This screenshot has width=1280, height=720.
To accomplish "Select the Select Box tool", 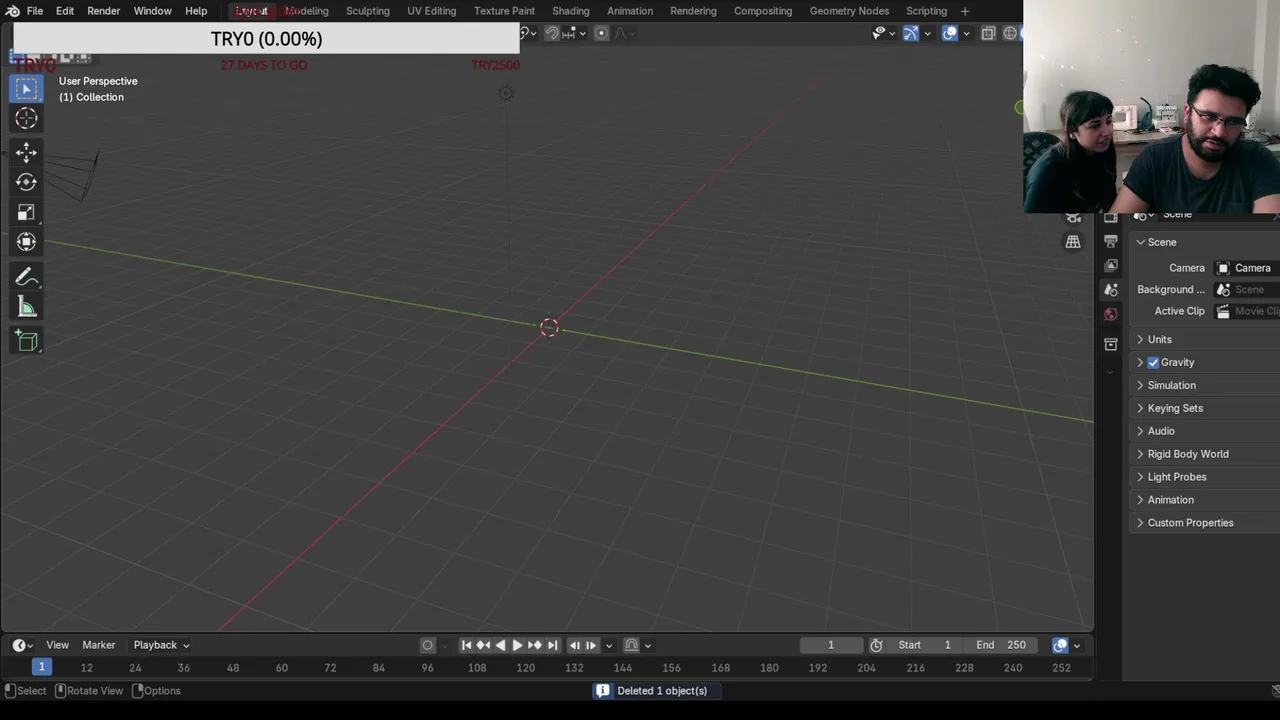I will (27, 89).
